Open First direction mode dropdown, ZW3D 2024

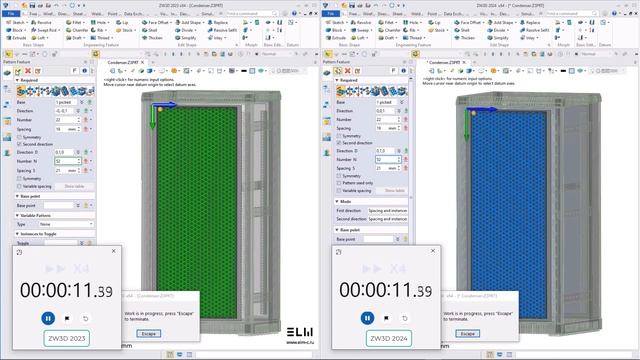[387, 211]
